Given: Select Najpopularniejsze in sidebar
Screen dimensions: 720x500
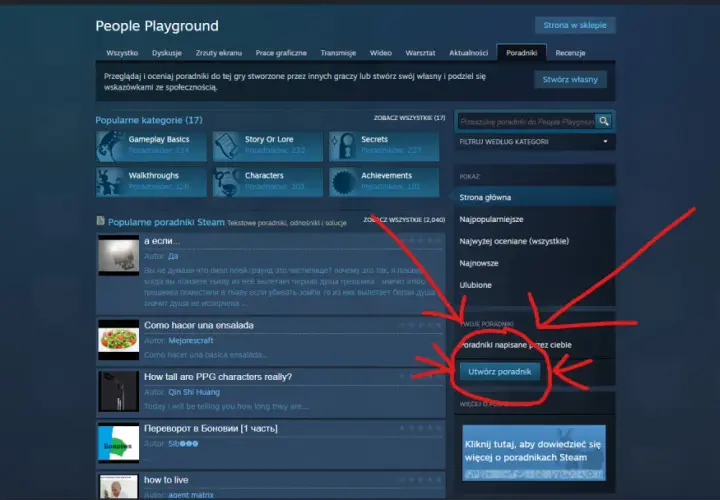Looking at the screenshot, I should click(491, 219).
